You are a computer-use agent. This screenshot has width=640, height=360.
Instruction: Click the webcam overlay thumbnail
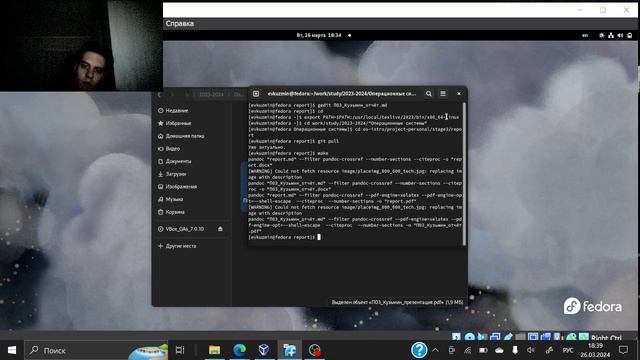[81, 45]
